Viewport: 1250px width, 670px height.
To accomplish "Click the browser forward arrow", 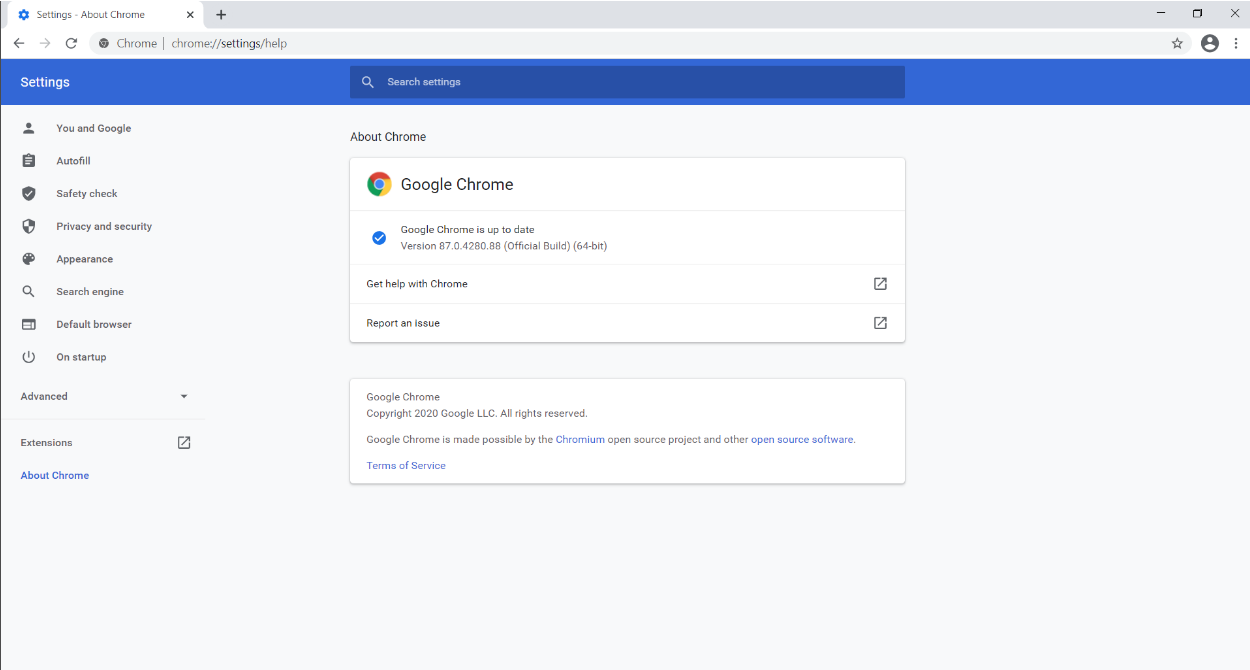I will click(x=45, y=43).
